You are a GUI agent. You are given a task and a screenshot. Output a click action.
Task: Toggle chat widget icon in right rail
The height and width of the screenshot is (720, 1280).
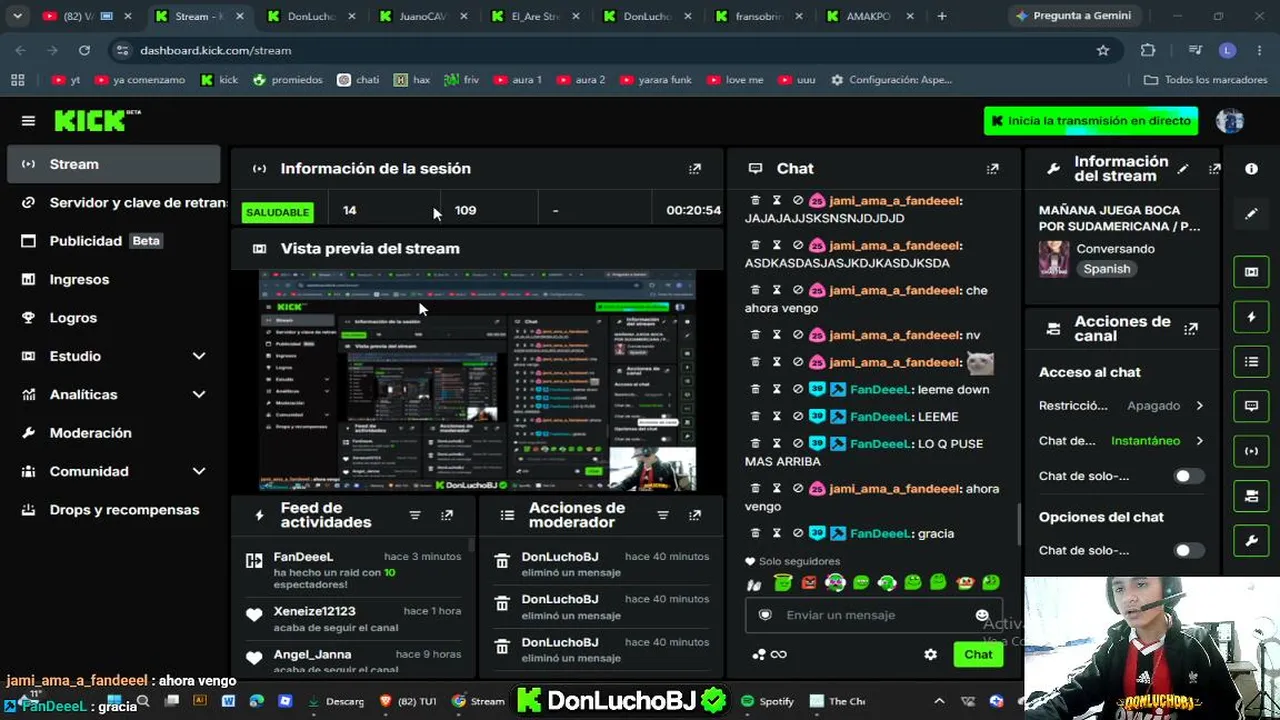click(1251, 406)
